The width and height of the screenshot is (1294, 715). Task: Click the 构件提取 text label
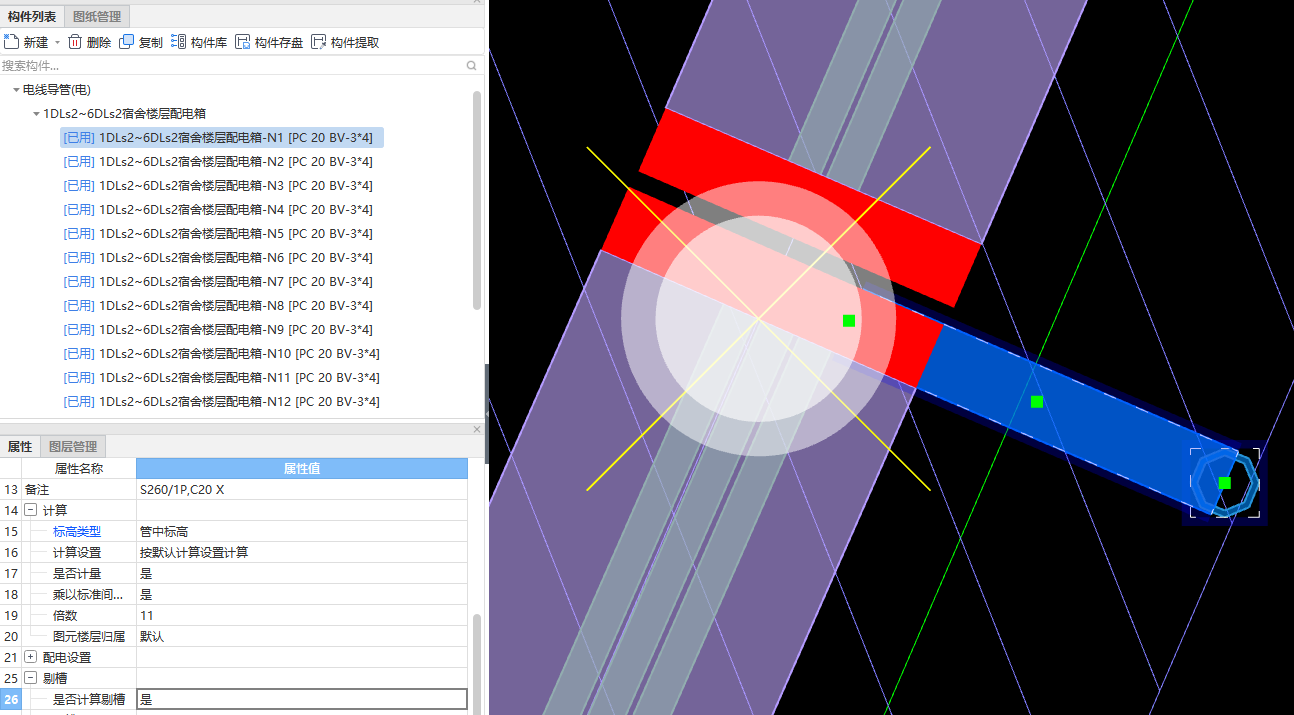click(x=355, y=43)
